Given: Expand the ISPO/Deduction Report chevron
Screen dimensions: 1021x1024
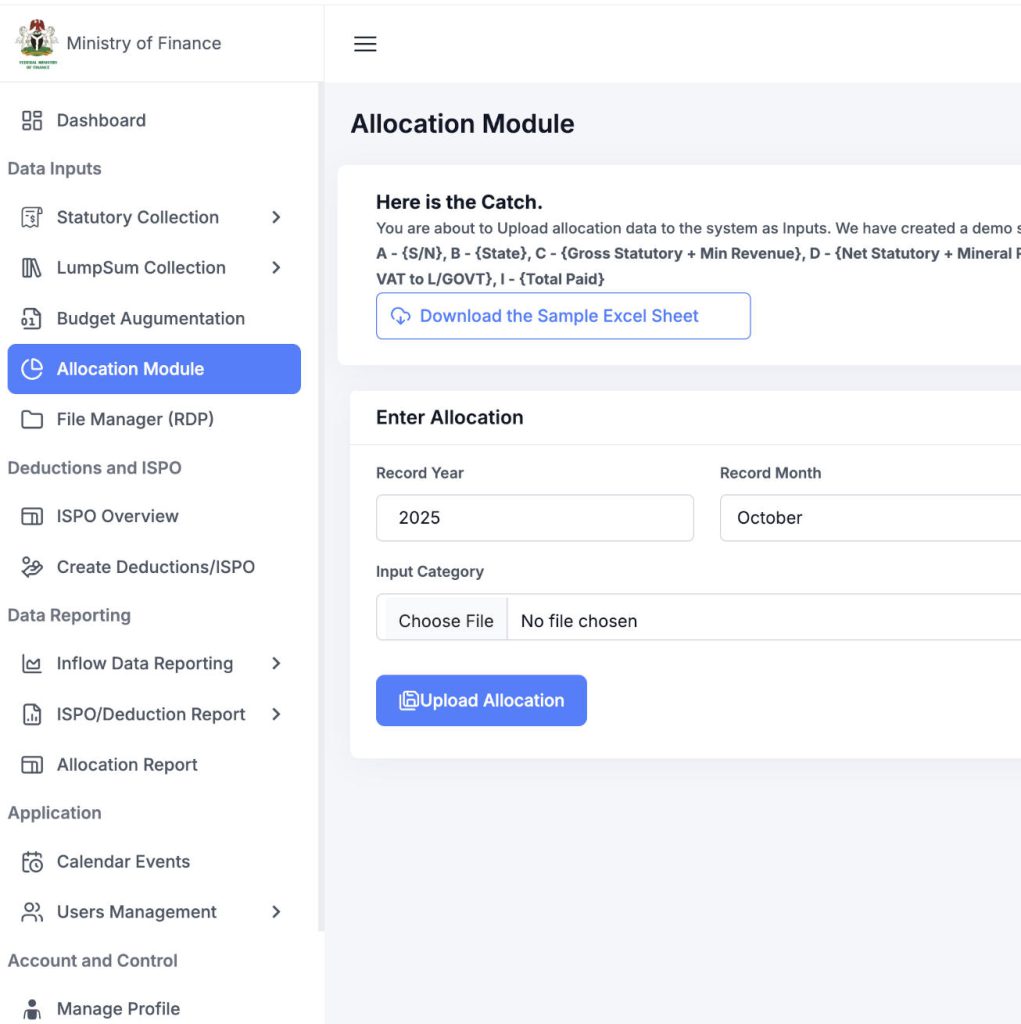Looking at the screenshot, I should pyautogui.click(x=276, y=714).
